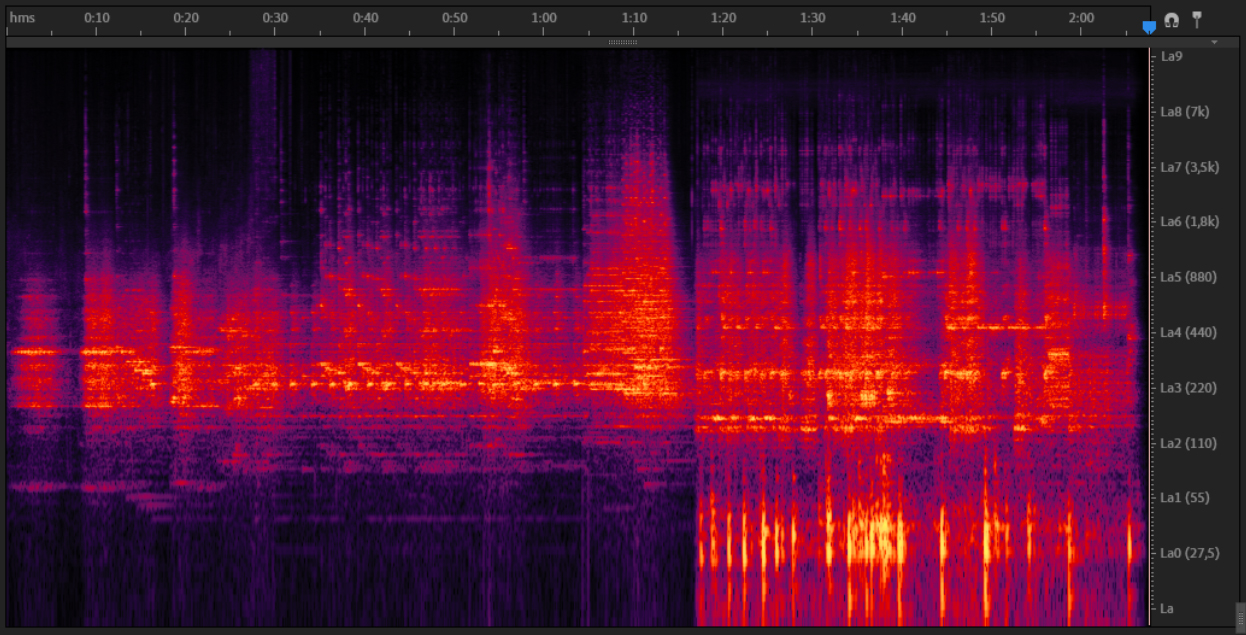
Task: Click the La4 (440) frequency scale label
Action: click(1189, 332)
